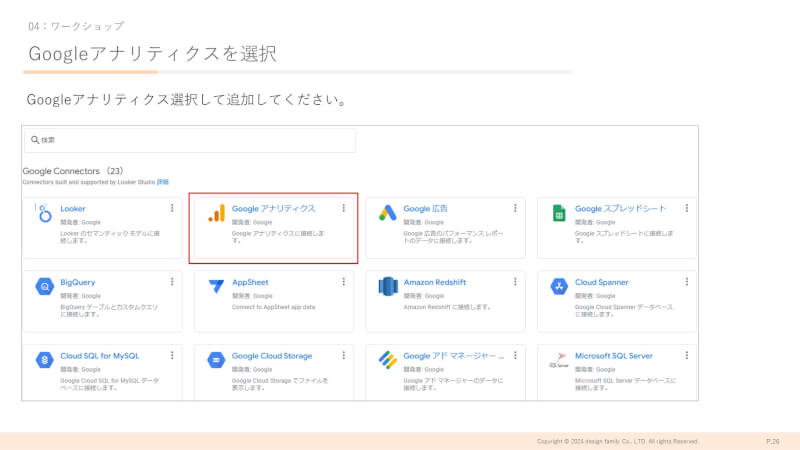Click the Microsoft SQL Server icon
Screen dimensions: 800x450
pyautogui.click(x=559, y=360)
